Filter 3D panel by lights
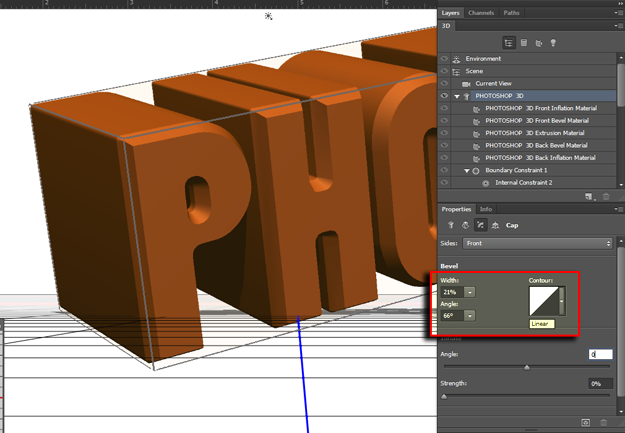Image resolution: width=625 pixels, height=433 pixels. 555,43
